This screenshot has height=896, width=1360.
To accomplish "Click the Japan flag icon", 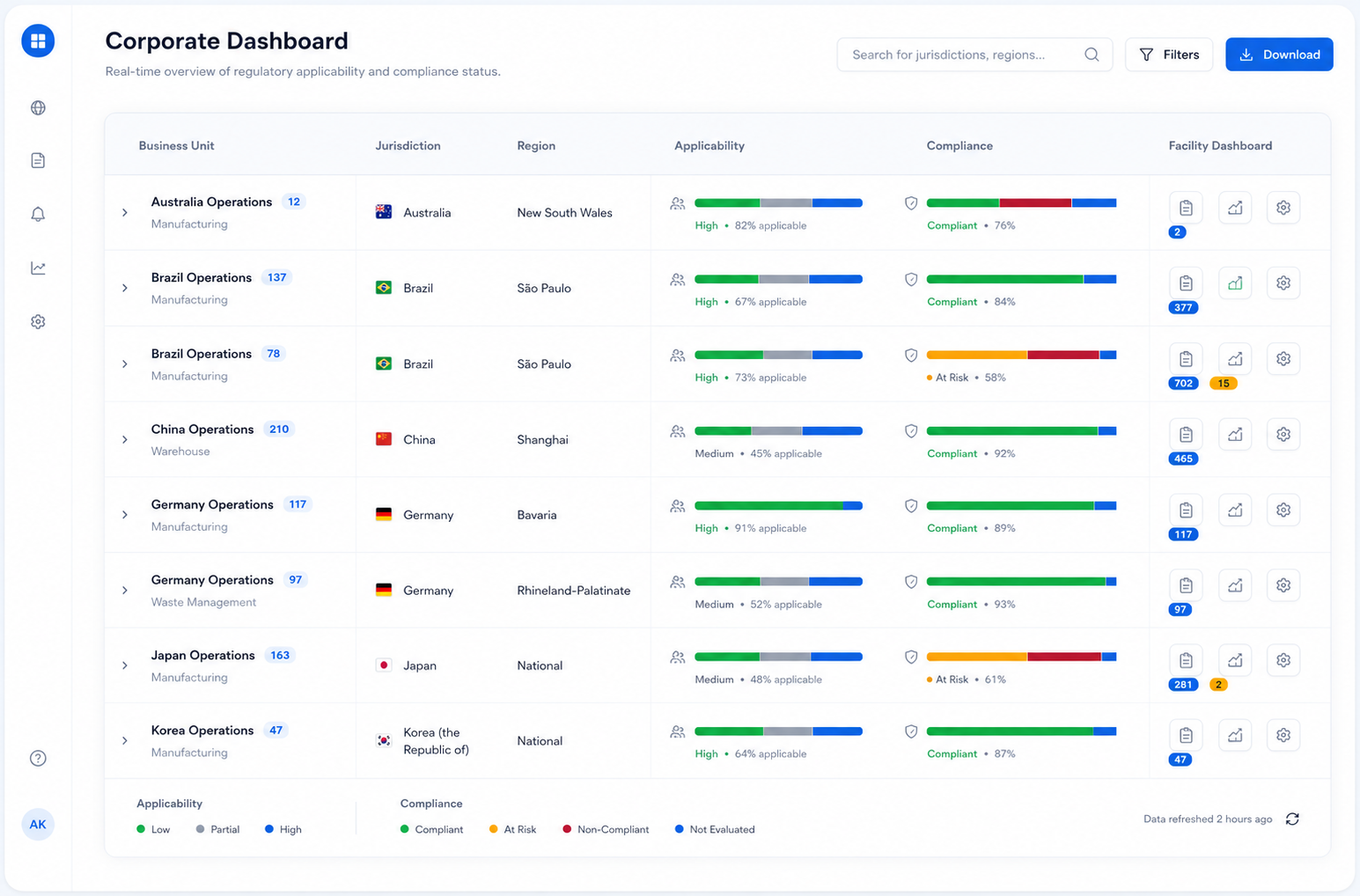I will tap(384, 665).
